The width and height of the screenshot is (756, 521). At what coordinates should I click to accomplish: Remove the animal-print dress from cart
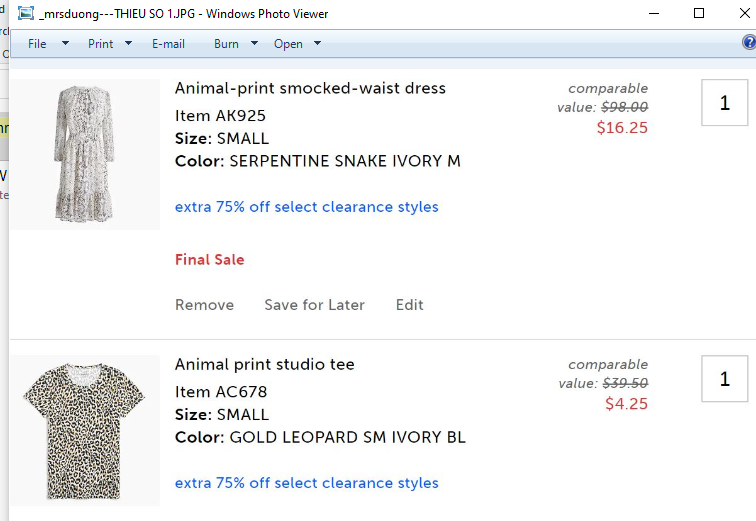pos(204,305)
